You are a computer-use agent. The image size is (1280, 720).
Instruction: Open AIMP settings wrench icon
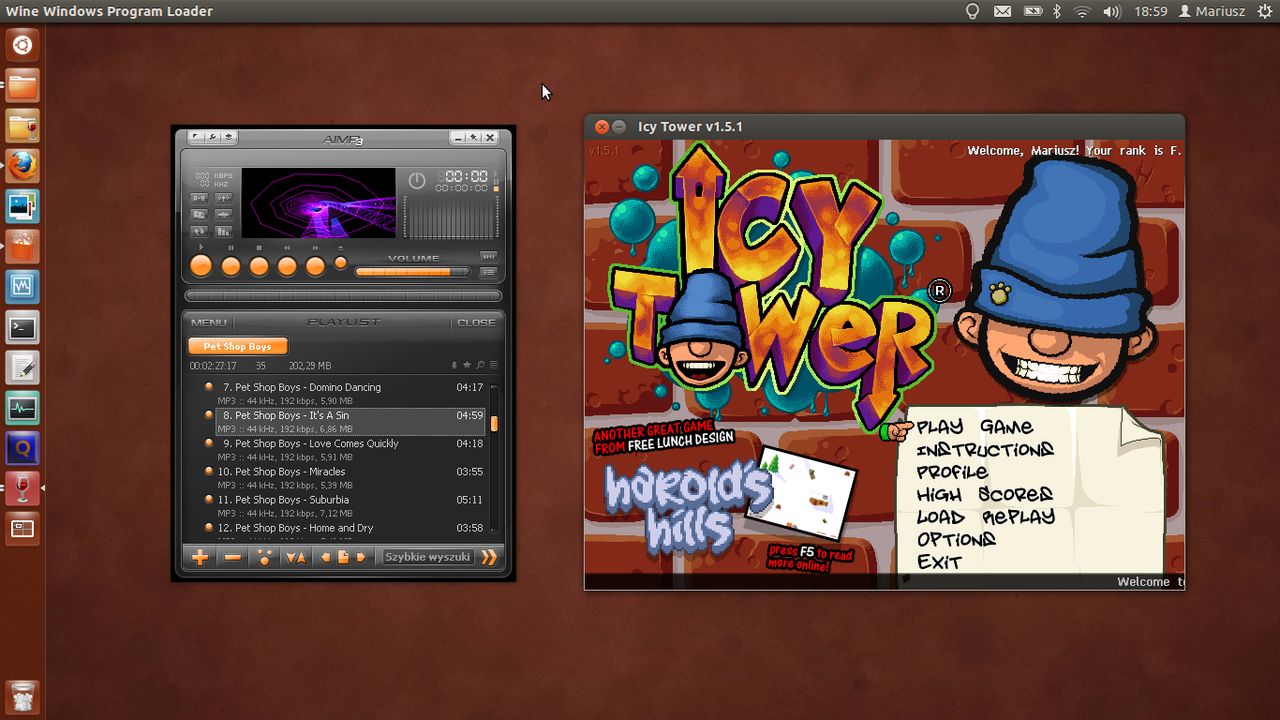pos(212,137)
